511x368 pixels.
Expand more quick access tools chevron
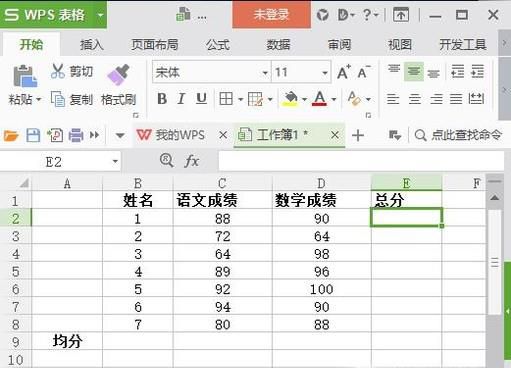(x=95, y=135)
